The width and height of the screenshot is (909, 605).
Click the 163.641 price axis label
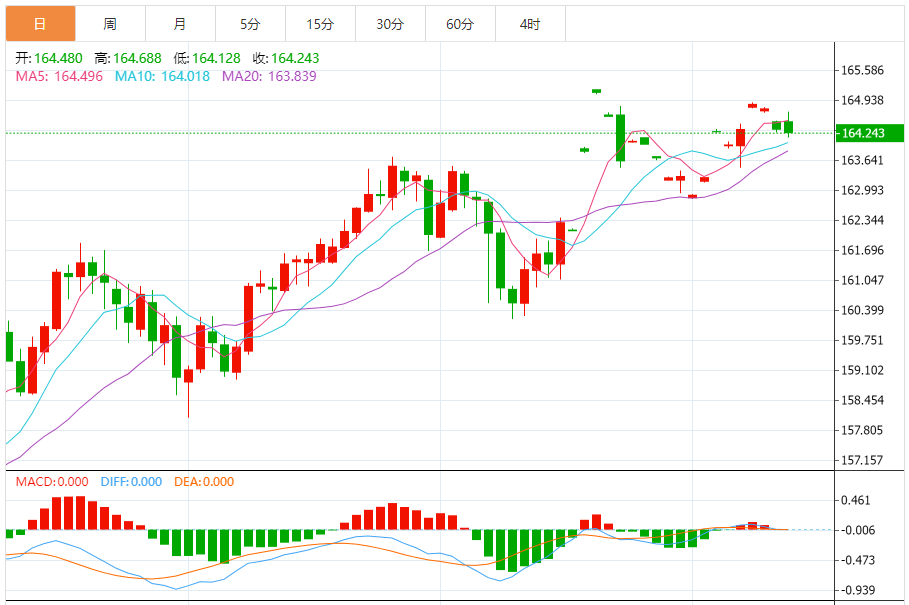863,161
